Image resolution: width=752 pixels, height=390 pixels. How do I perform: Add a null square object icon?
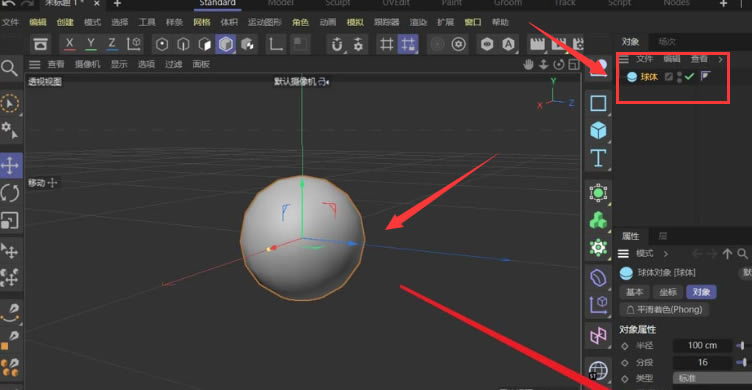pos(598,103)
